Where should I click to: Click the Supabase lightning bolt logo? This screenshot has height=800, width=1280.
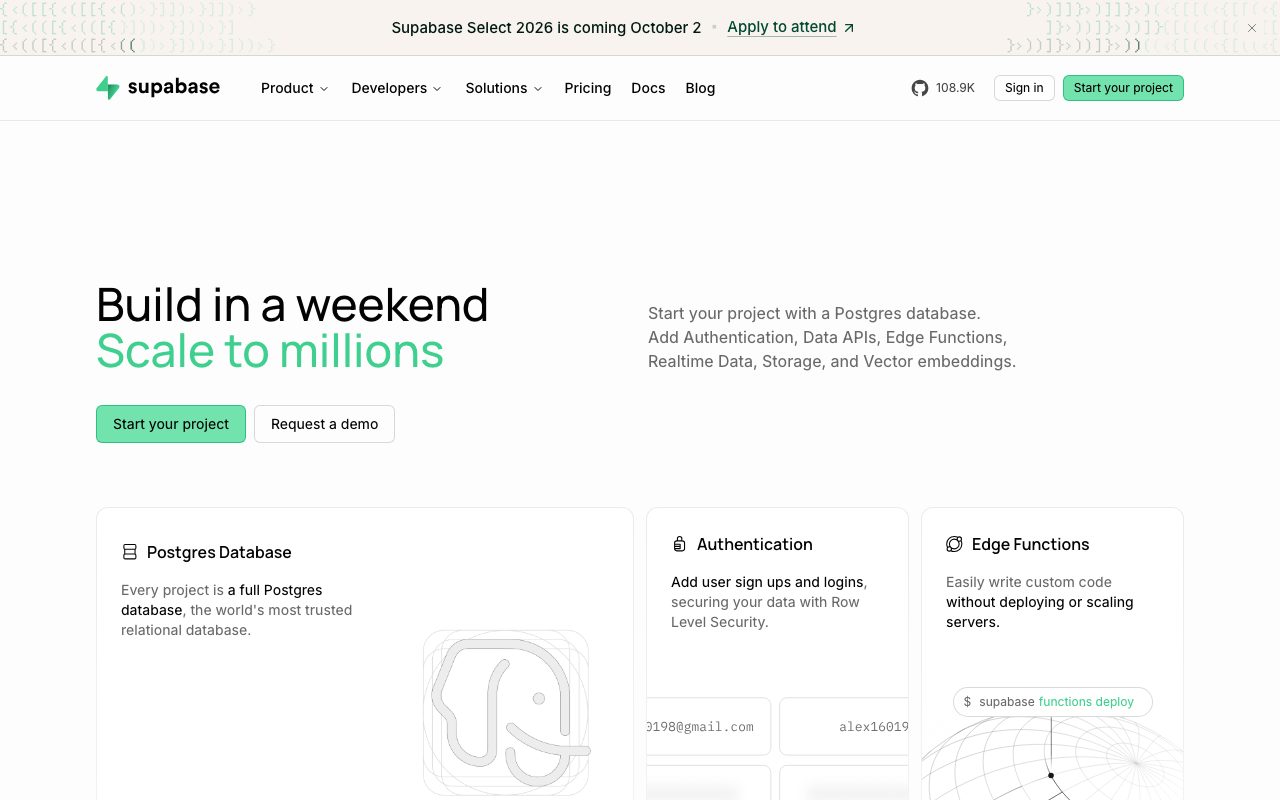point(108,88)
